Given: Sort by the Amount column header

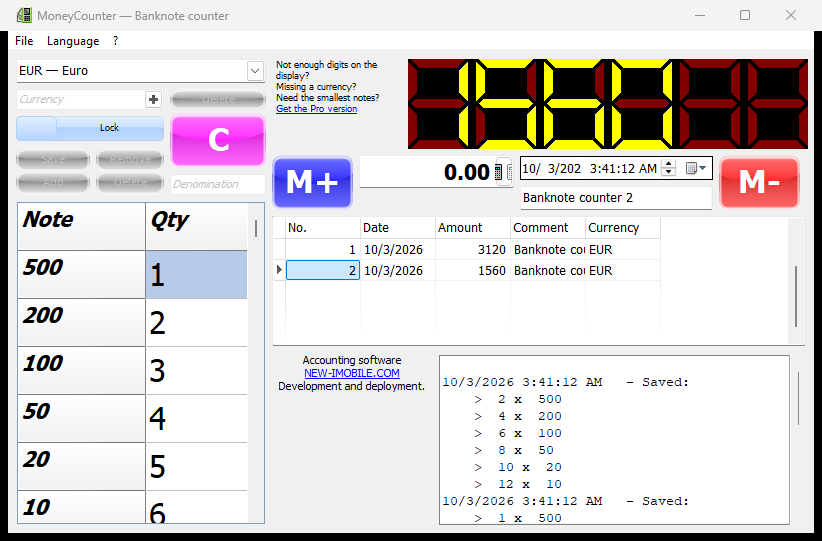Looking at the screenshot, I should coord(473,228).
